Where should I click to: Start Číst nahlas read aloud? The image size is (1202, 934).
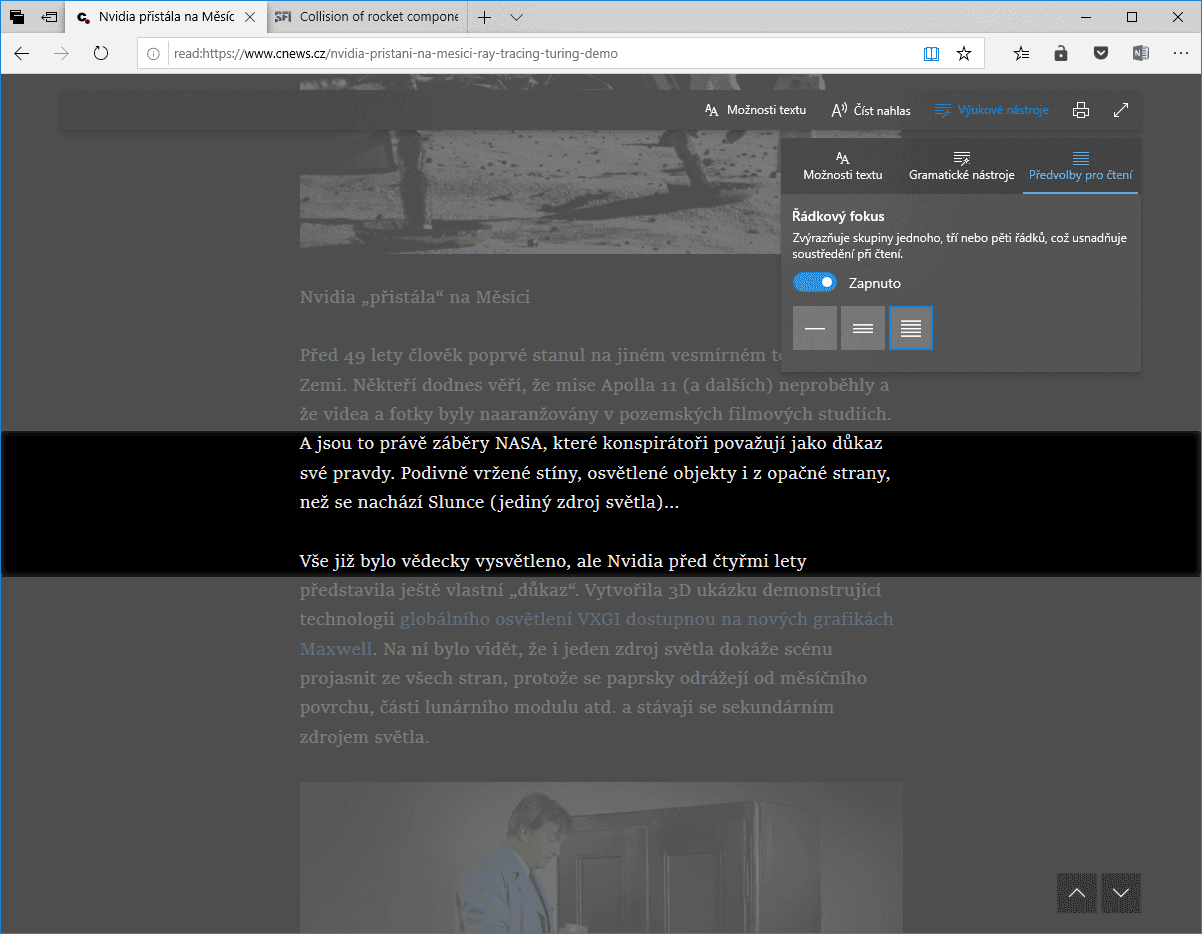871,110
